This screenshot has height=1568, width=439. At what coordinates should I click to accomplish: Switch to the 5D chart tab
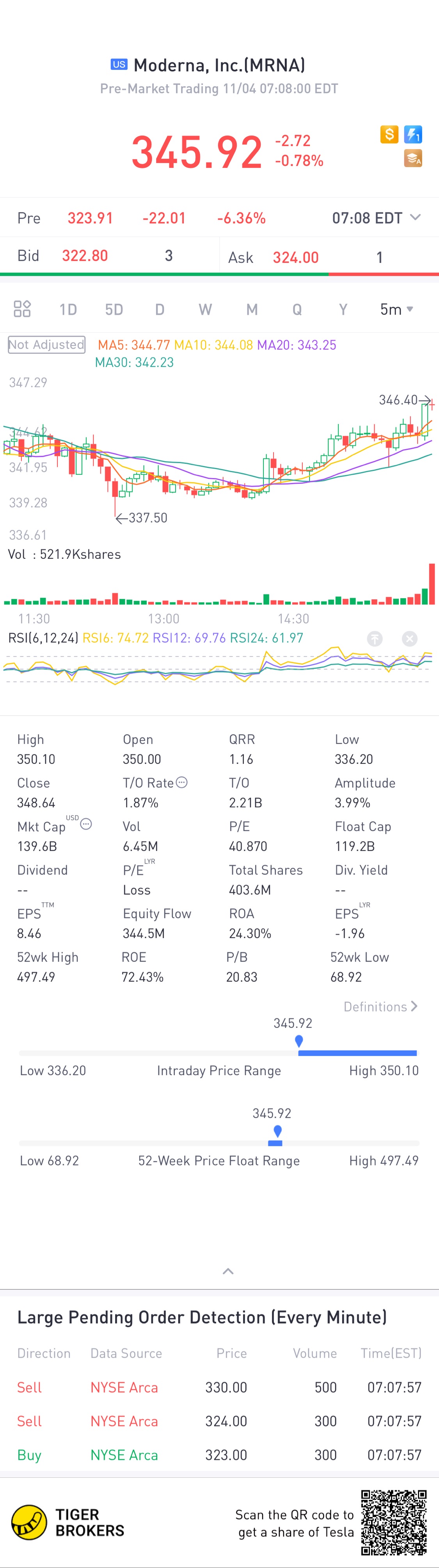tap(114, 309)
